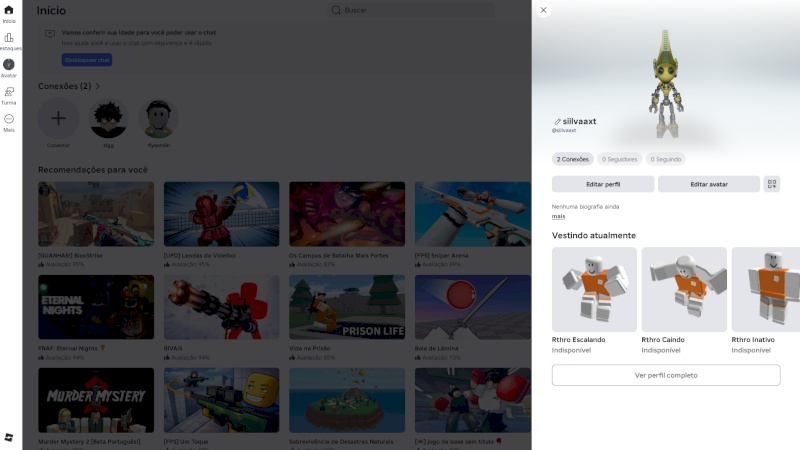Screen dimensions: 800x450
Task: Open the Rthro Escalando item thumbnail
Action: coord(594,289)
